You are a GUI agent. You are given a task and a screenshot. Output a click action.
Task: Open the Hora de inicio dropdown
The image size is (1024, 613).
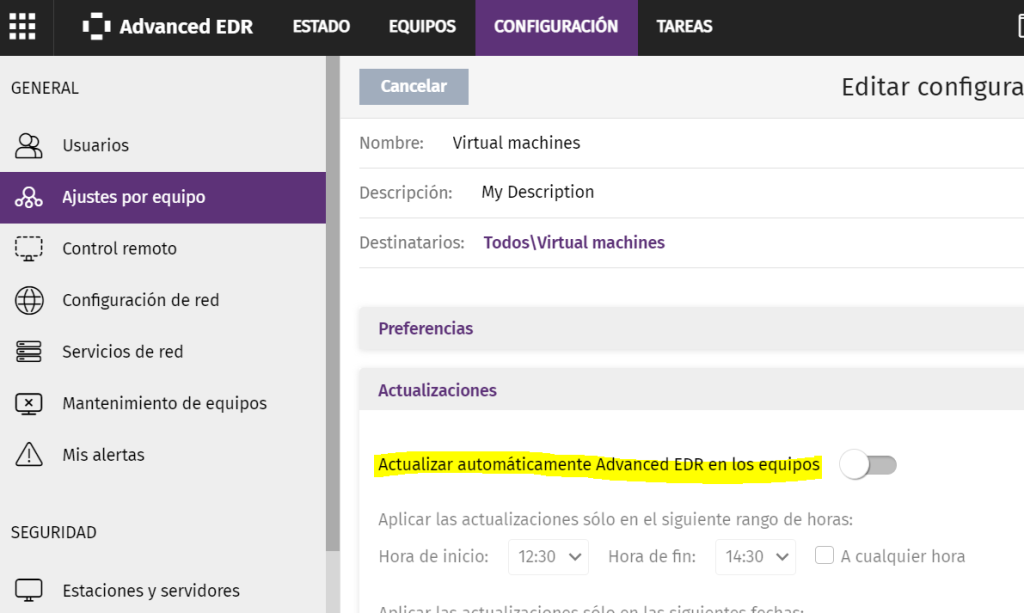click(x=548, y=557)
